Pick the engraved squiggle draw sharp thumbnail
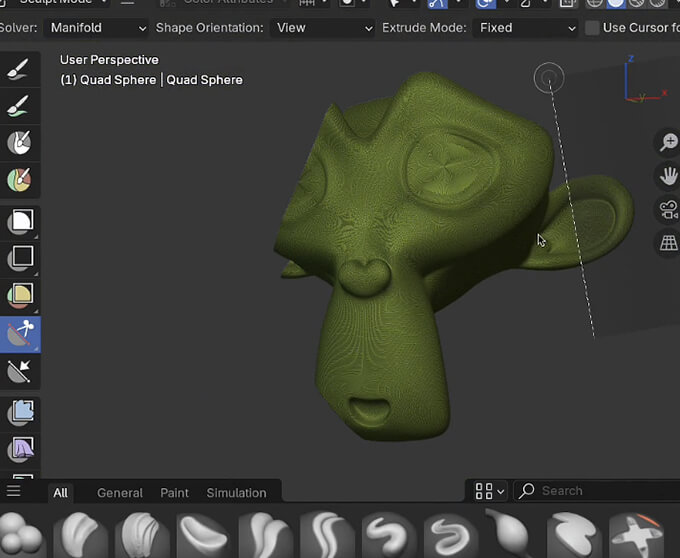The image size is (680, 558). click(451, 535)
